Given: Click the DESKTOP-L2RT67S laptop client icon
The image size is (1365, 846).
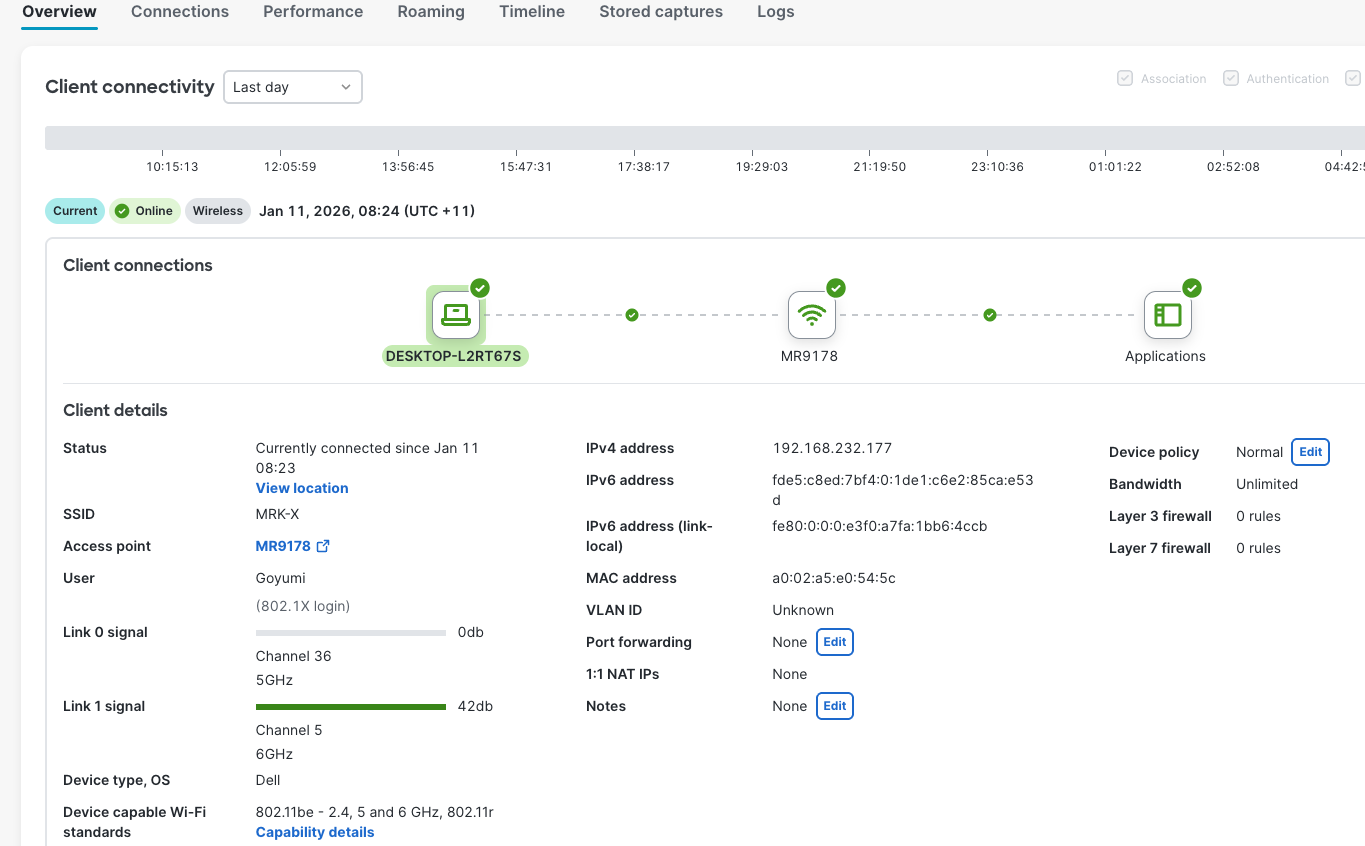Looking at the screenshot, I should pos(456,315).
